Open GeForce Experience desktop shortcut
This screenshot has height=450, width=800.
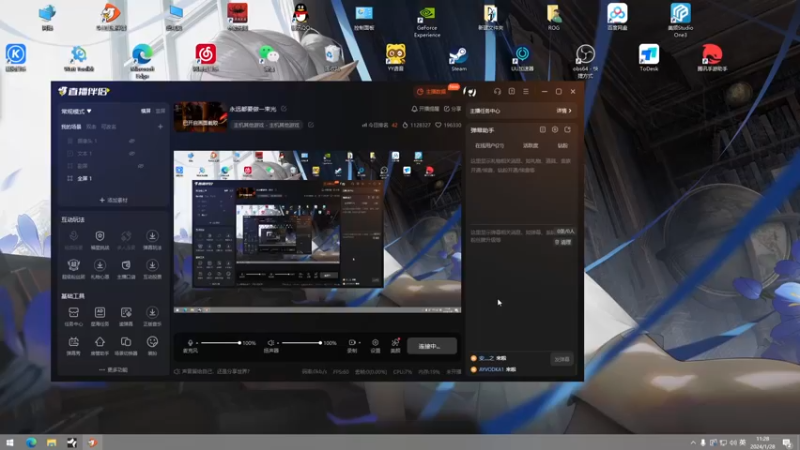click(x=427, y=21)
